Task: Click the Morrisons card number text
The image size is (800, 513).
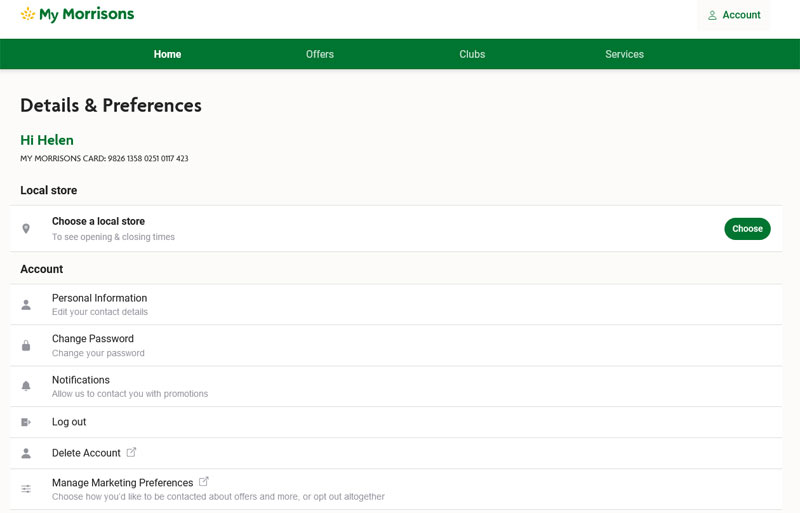Action: tap(104, 159)
